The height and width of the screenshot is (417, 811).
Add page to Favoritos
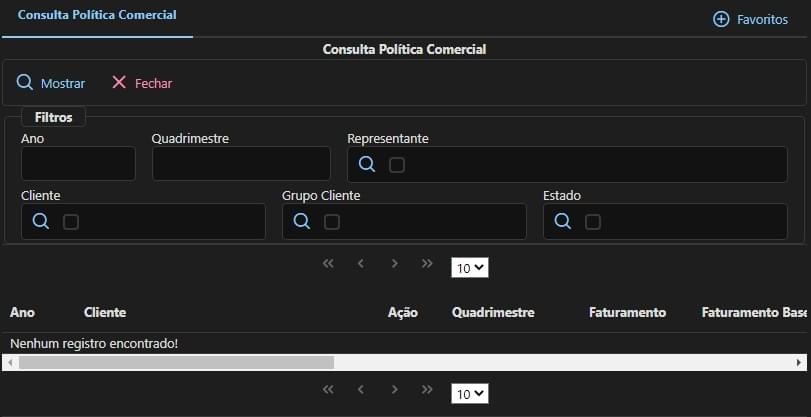[750, 19]
